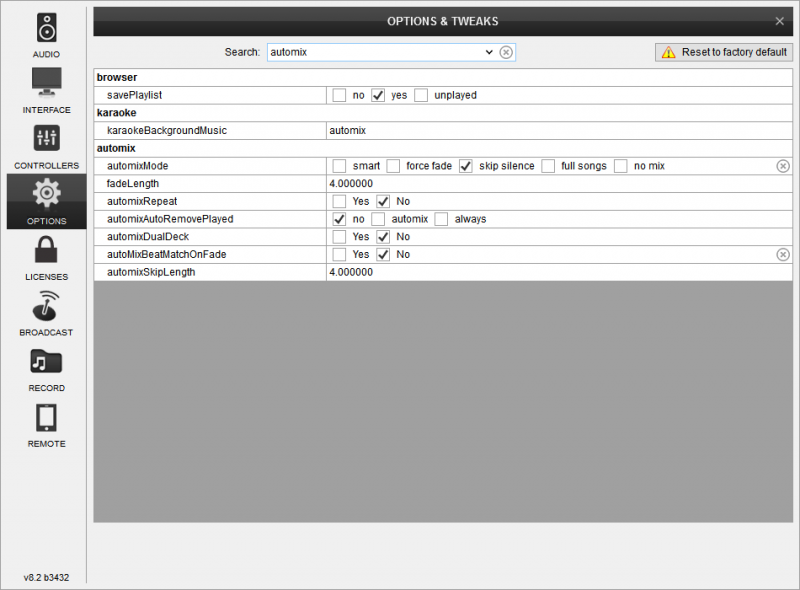This screenshot has height=590, width=800.
Task: Select the Controllers mixer icon
Action: coord(46,139)
